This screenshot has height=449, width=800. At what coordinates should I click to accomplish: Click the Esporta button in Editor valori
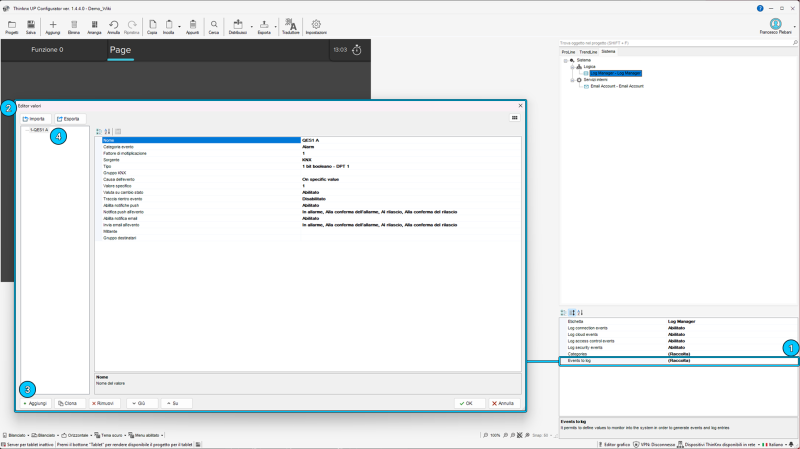(68, 119)
